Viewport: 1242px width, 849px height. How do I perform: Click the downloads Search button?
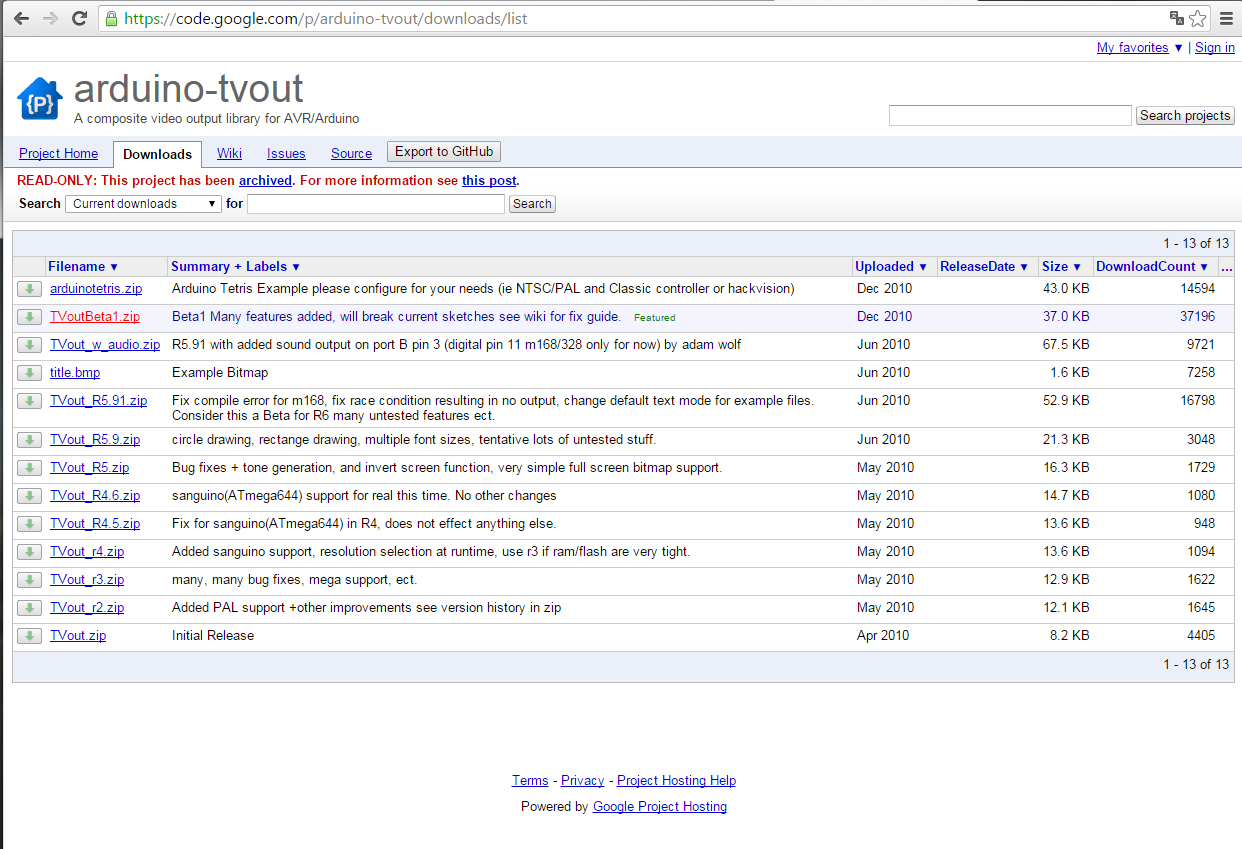click(532, 204)
